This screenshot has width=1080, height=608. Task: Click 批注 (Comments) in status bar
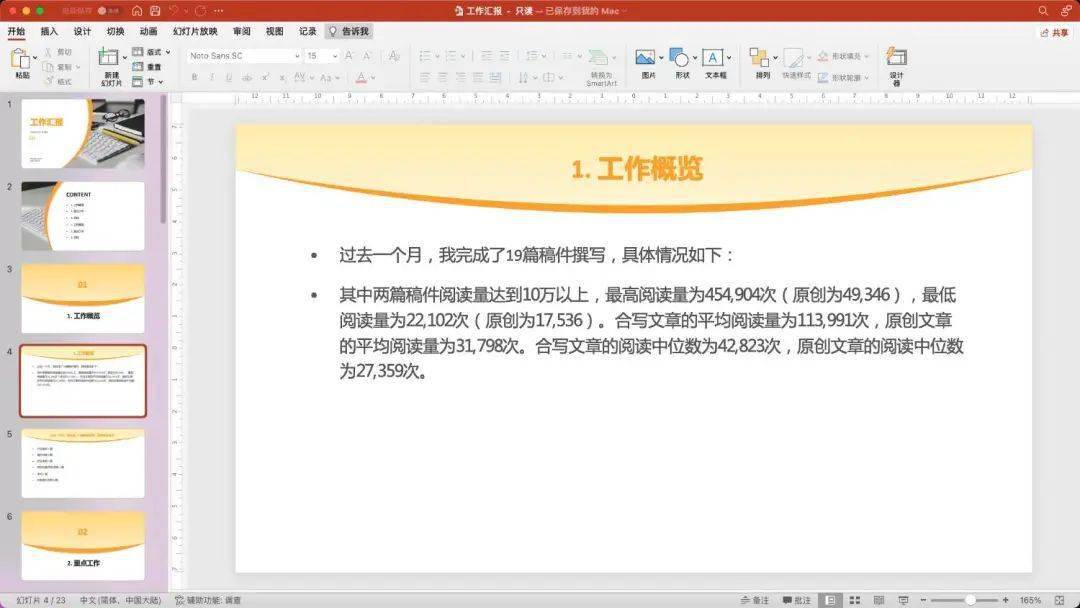796,600
